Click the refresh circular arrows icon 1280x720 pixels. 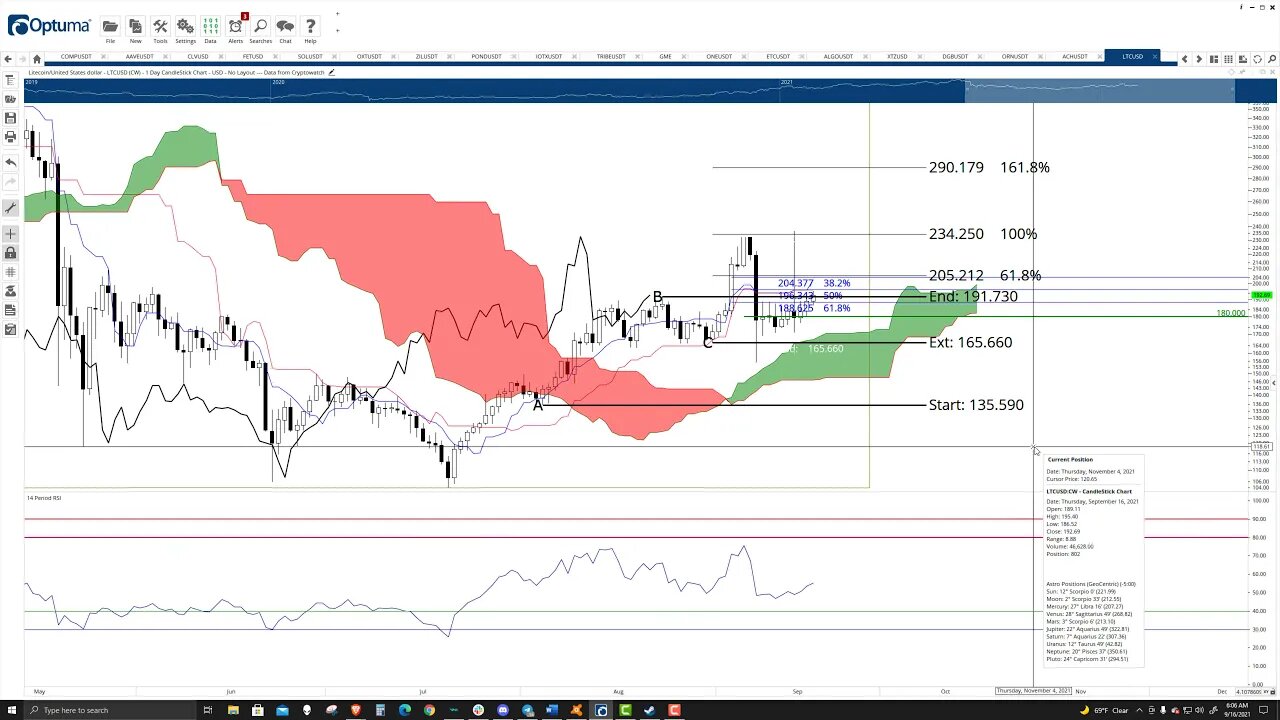tap(1257, 59)
